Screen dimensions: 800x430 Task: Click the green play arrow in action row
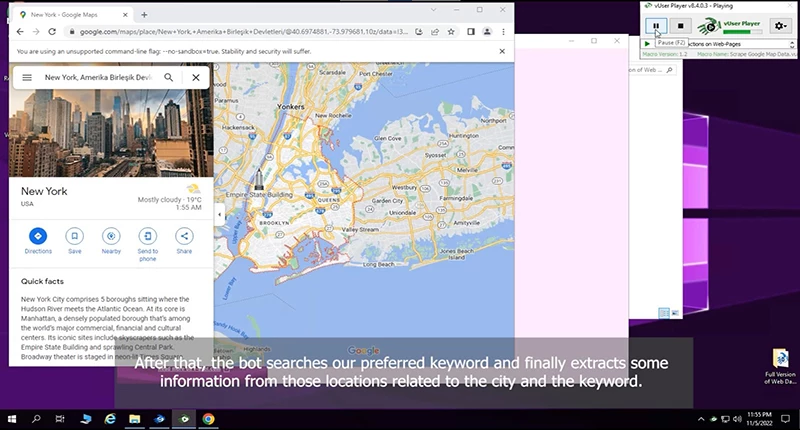647,44
